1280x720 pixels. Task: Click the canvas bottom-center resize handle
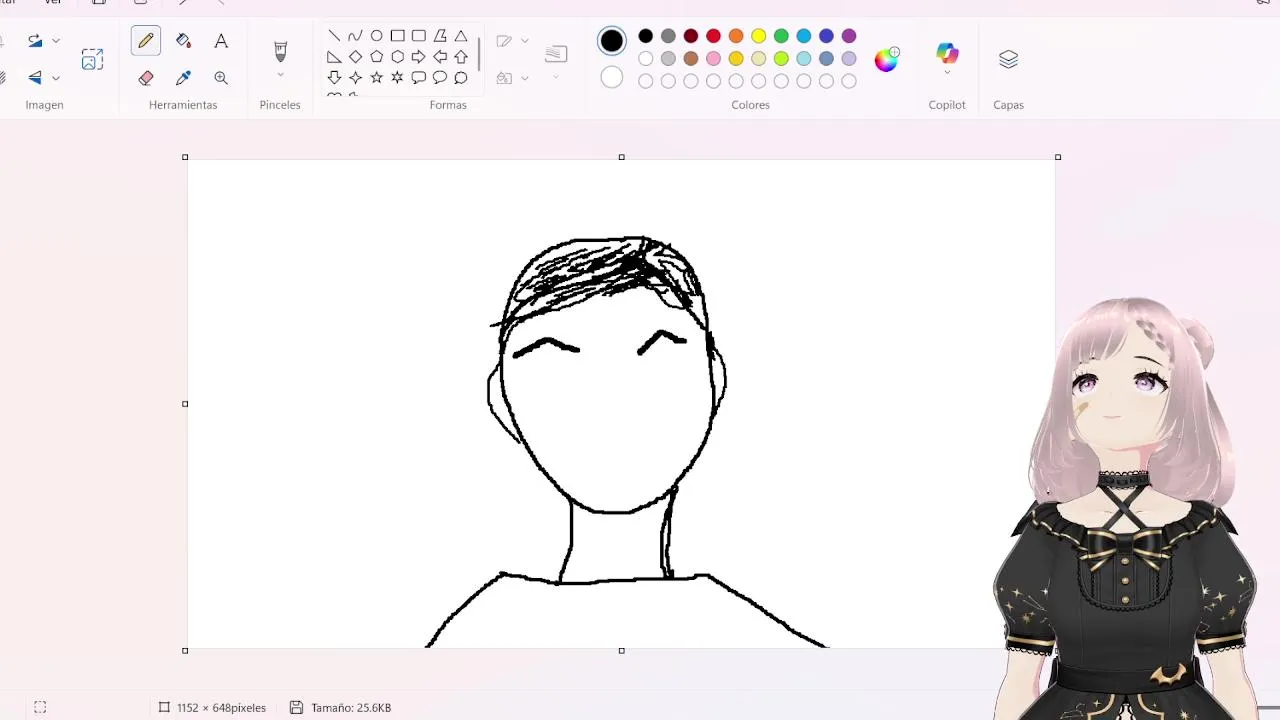point(621,651)
